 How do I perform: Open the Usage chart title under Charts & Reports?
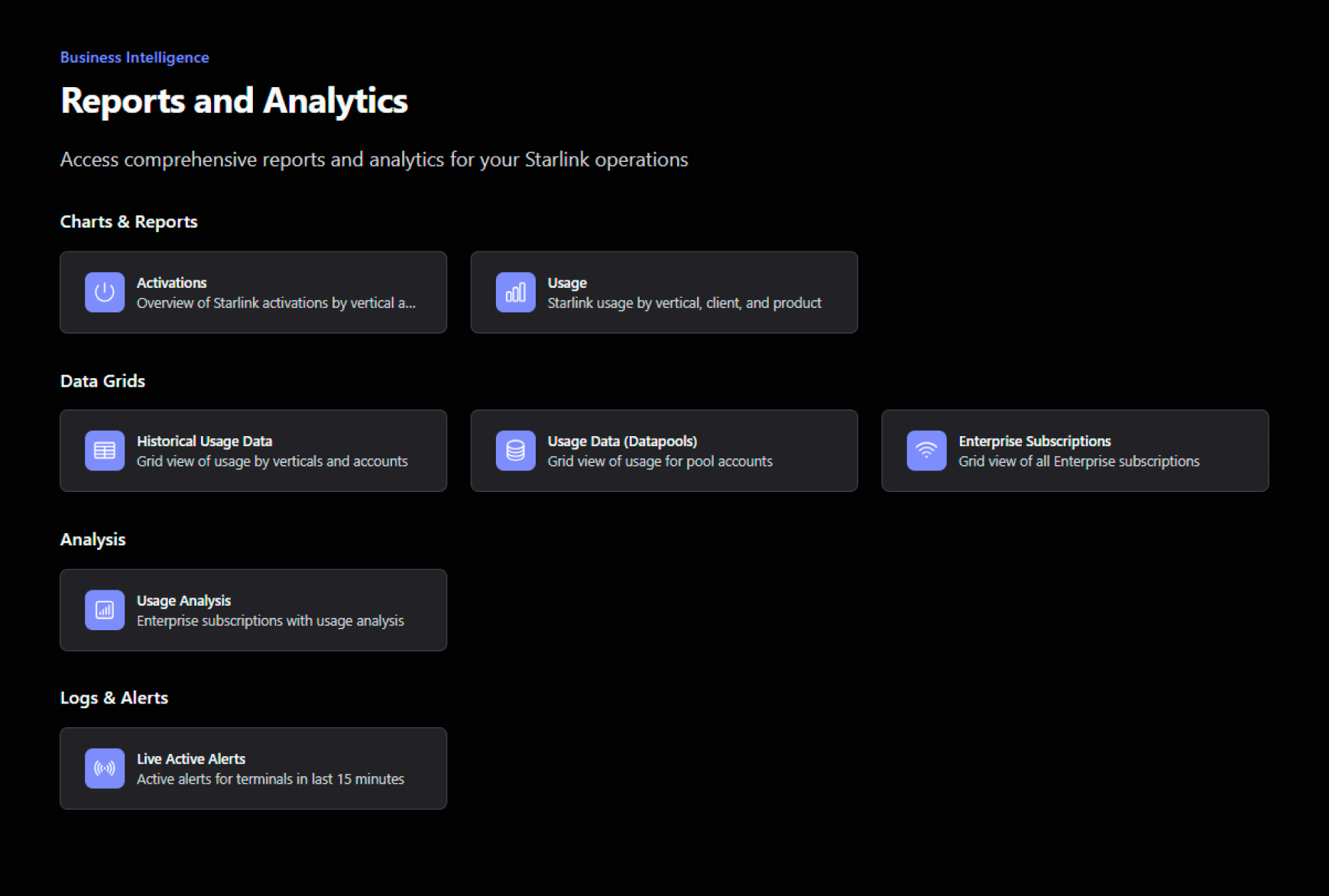pos(567,283)
